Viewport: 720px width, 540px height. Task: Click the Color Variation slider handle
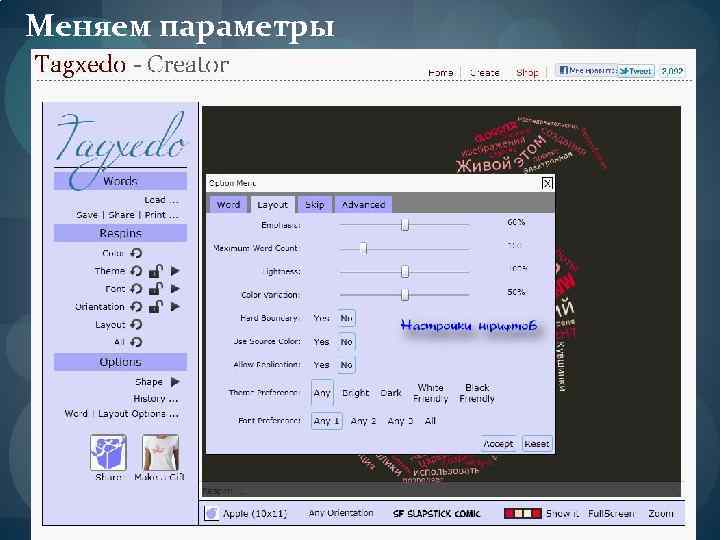[x=405, y=295]
